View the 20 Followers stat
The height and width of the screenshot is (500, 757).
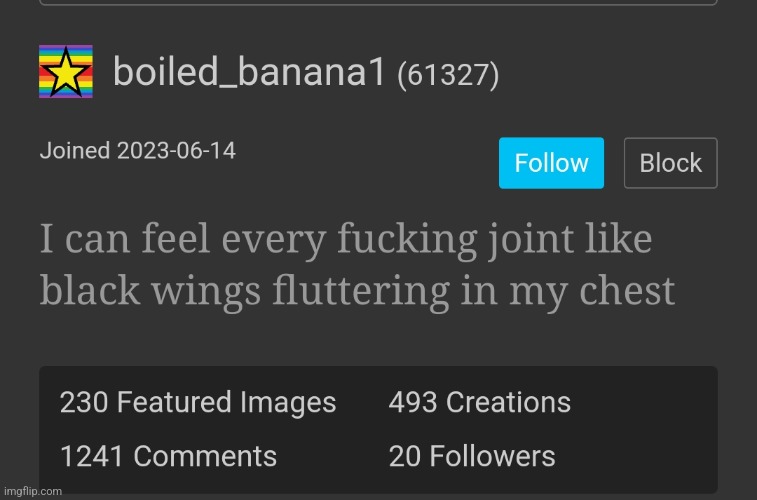coord(471,457)
